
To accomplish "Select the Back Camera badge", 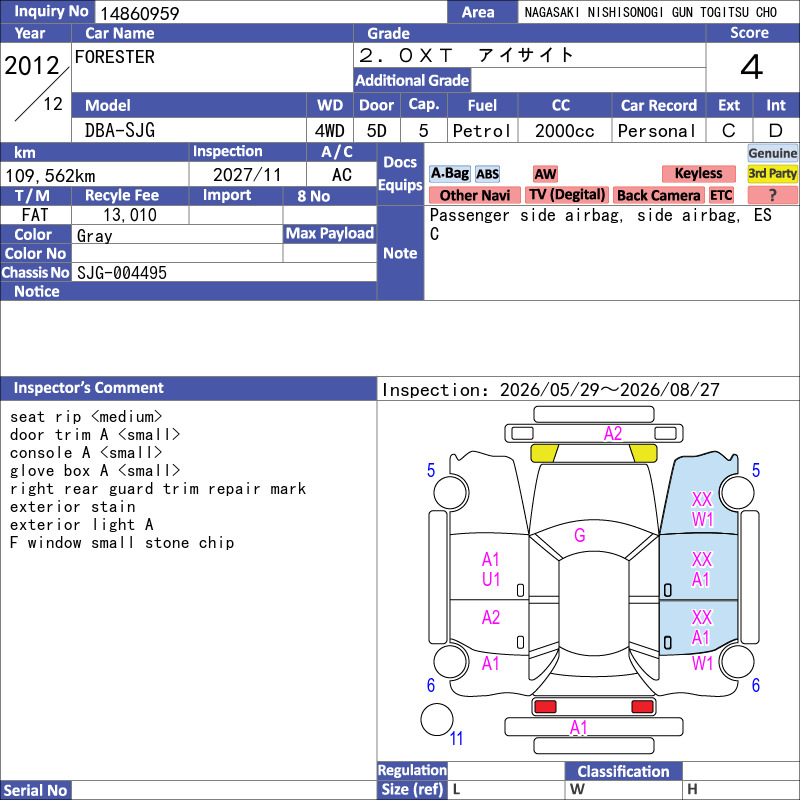I will pos(658,195).
